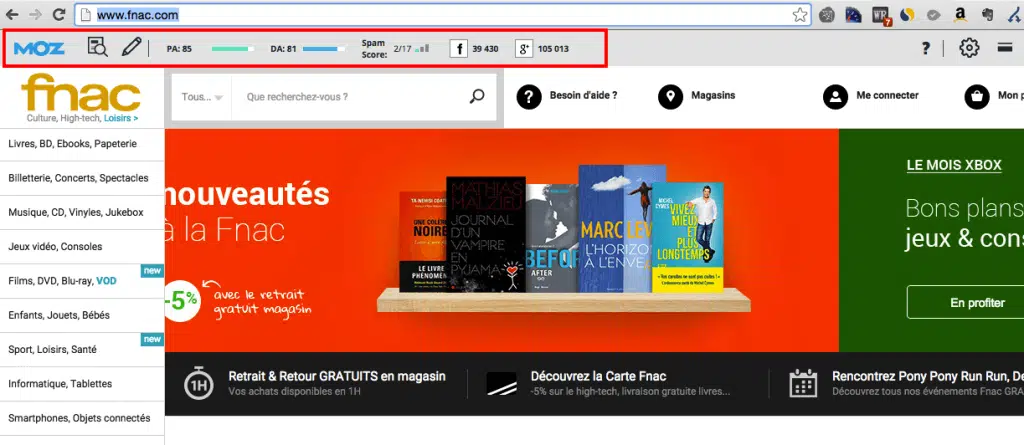Image resolution: width=1024 pixels, height=445 pixels.
Task: Click the WR extension icon with badge 7
Action: pos(881,15)
